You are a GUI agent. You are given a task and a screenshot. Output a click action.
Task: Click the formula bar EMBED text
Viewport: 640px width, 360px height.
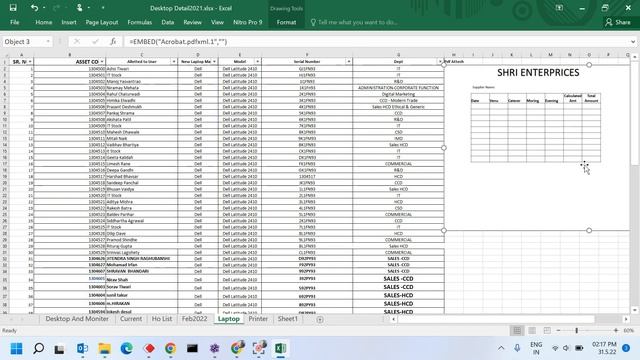click(x=178, y=42)
